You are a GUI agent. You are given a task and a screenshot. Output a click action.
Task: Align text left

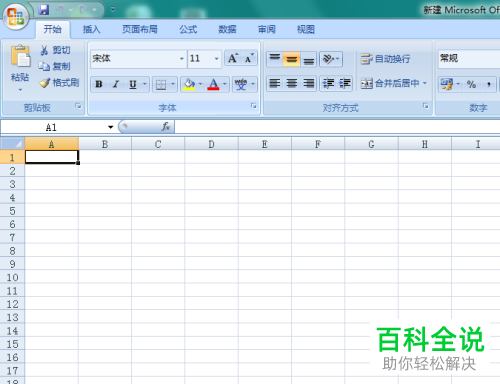(x=275, y=83)
